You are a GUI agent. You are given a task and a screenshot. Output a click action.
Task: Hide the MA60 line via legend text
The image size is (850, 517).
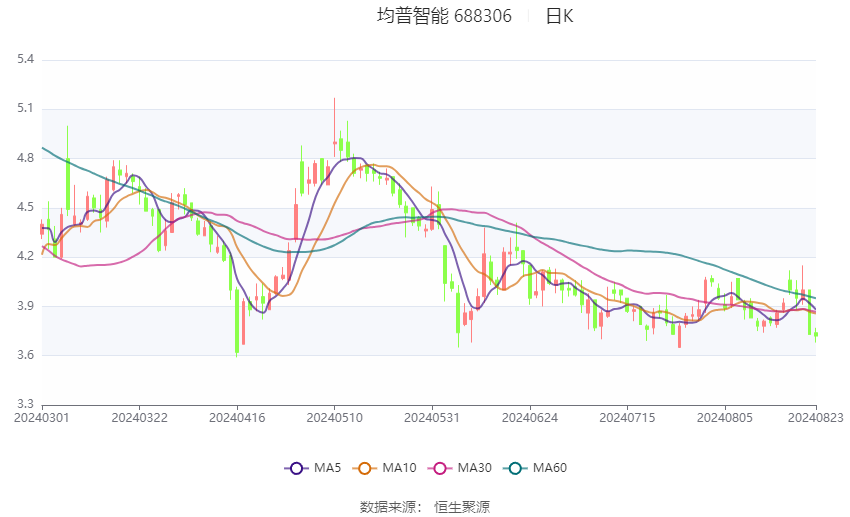coord(550,468)
